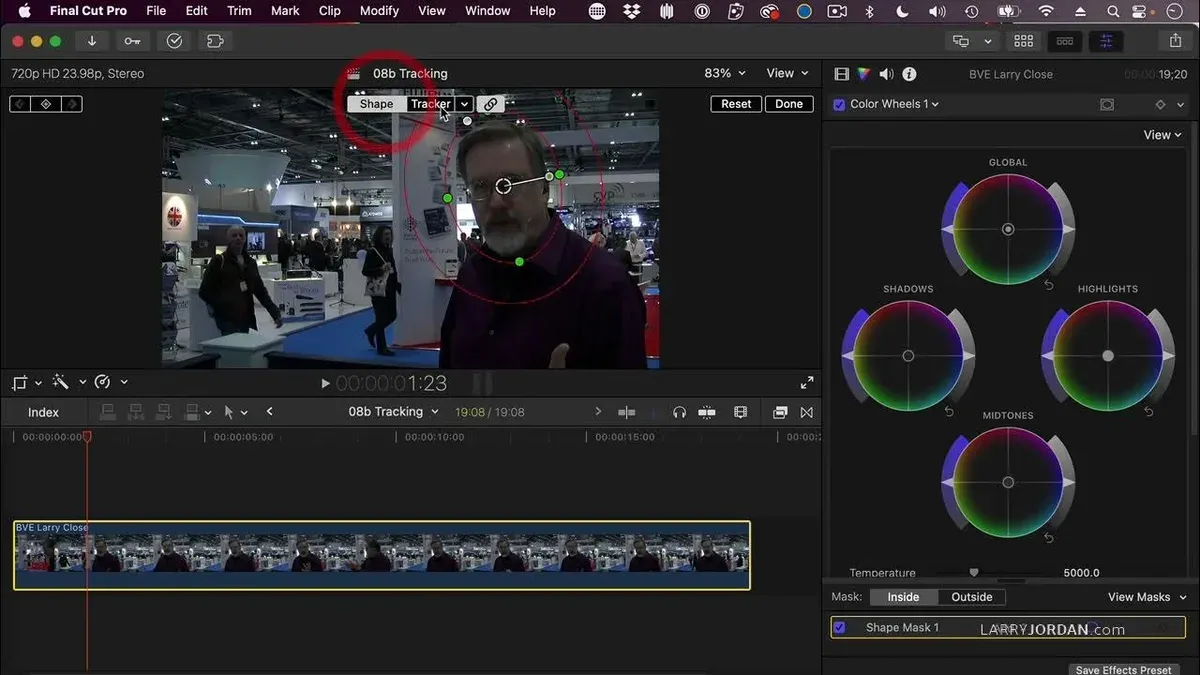Viewport: 1200px width, 675px height.
Task: Click the mask icon beside Color Wheels 1
Action: coord(1107,104)
